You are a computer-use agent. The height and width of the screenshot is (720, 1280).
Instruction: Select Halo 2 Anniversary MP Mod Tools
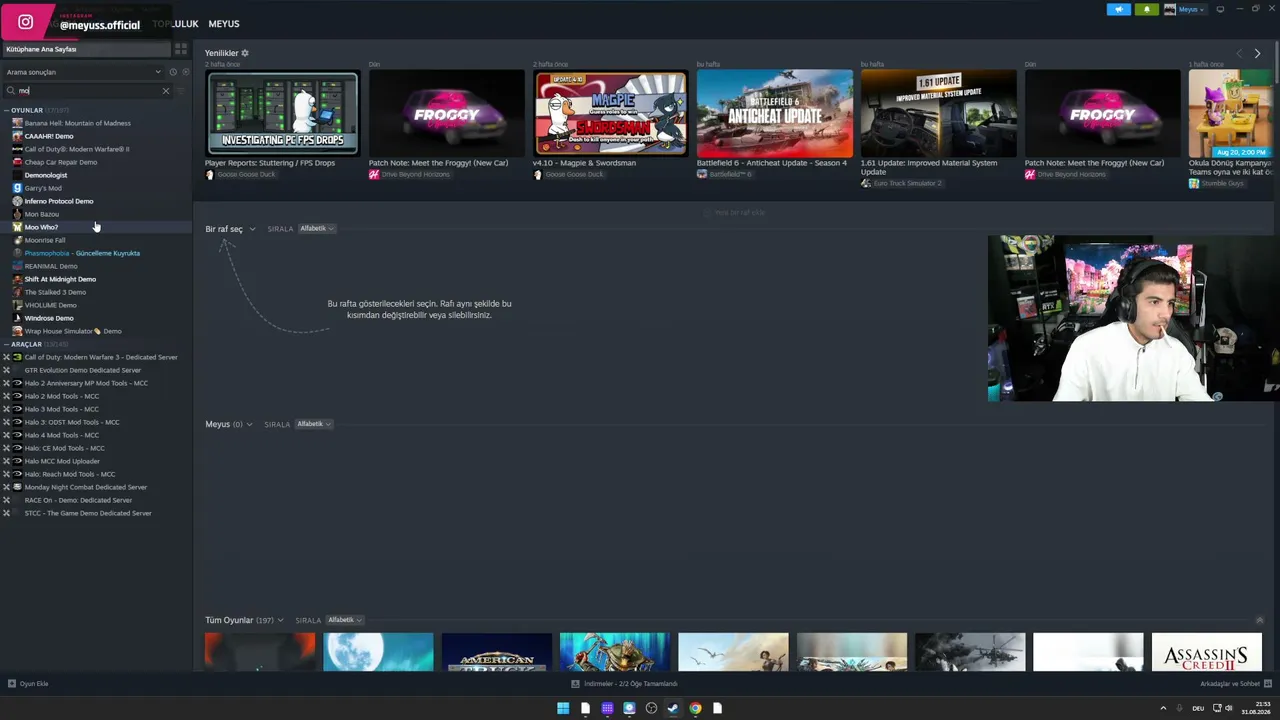point(86,383)
